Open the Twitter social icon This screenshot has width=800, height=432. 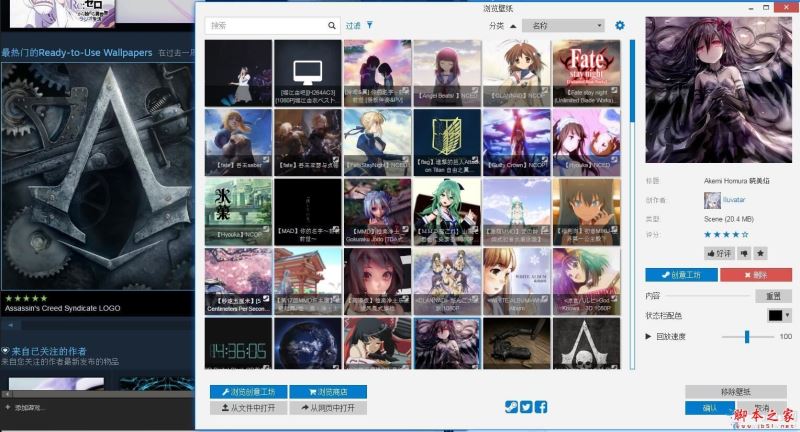(526, 406)
